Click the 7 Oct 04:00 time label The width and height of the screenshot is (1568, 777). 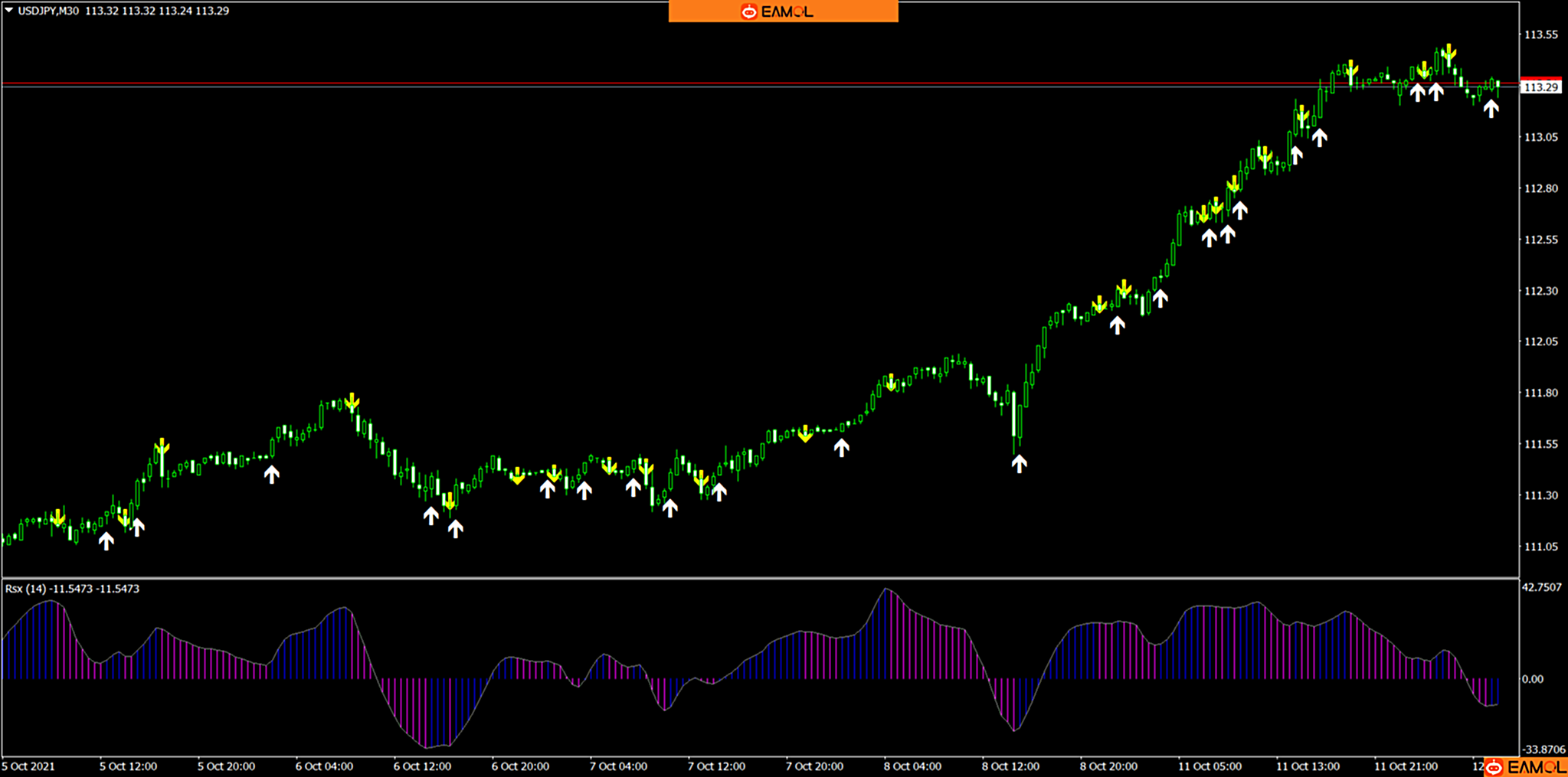point(618,766)
